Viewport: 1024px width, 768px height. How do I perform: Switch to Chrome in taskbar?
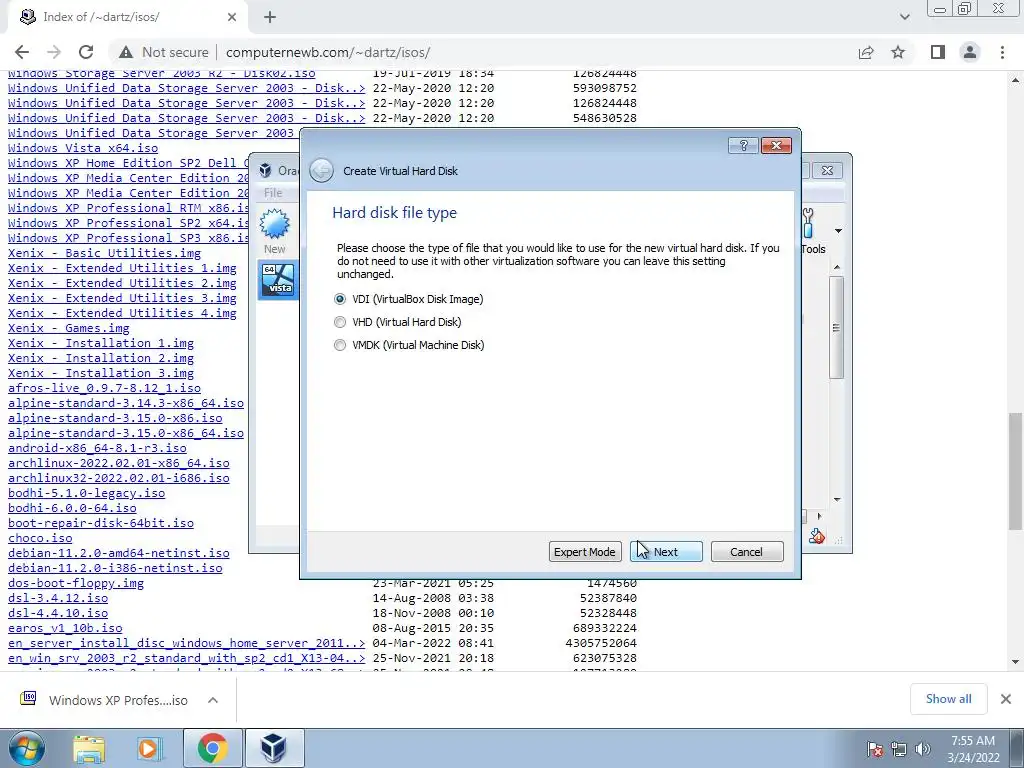point(212,748)
